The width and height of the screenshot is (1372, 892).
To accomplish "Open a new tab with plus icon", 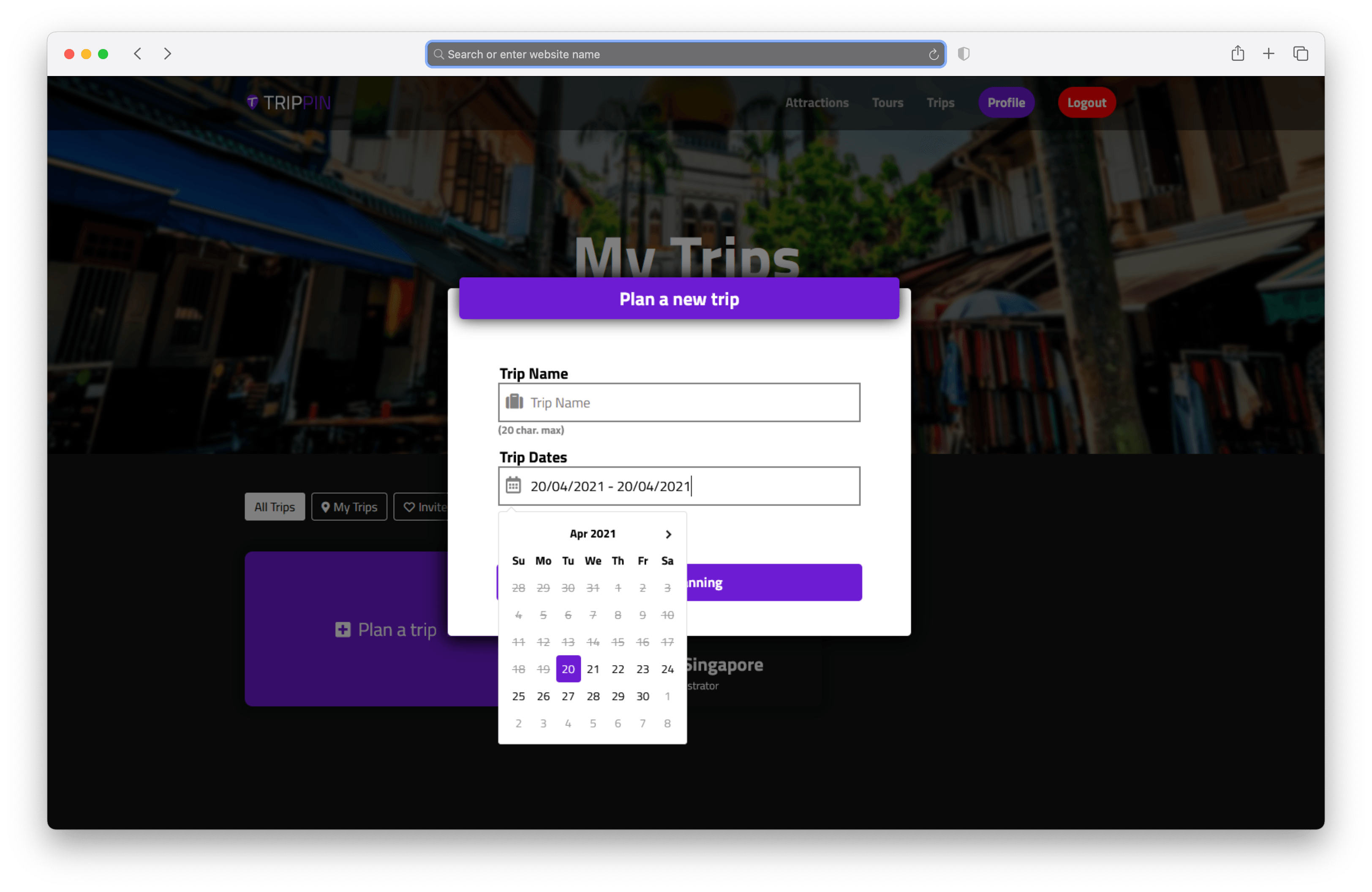I will coord(1268,54).
